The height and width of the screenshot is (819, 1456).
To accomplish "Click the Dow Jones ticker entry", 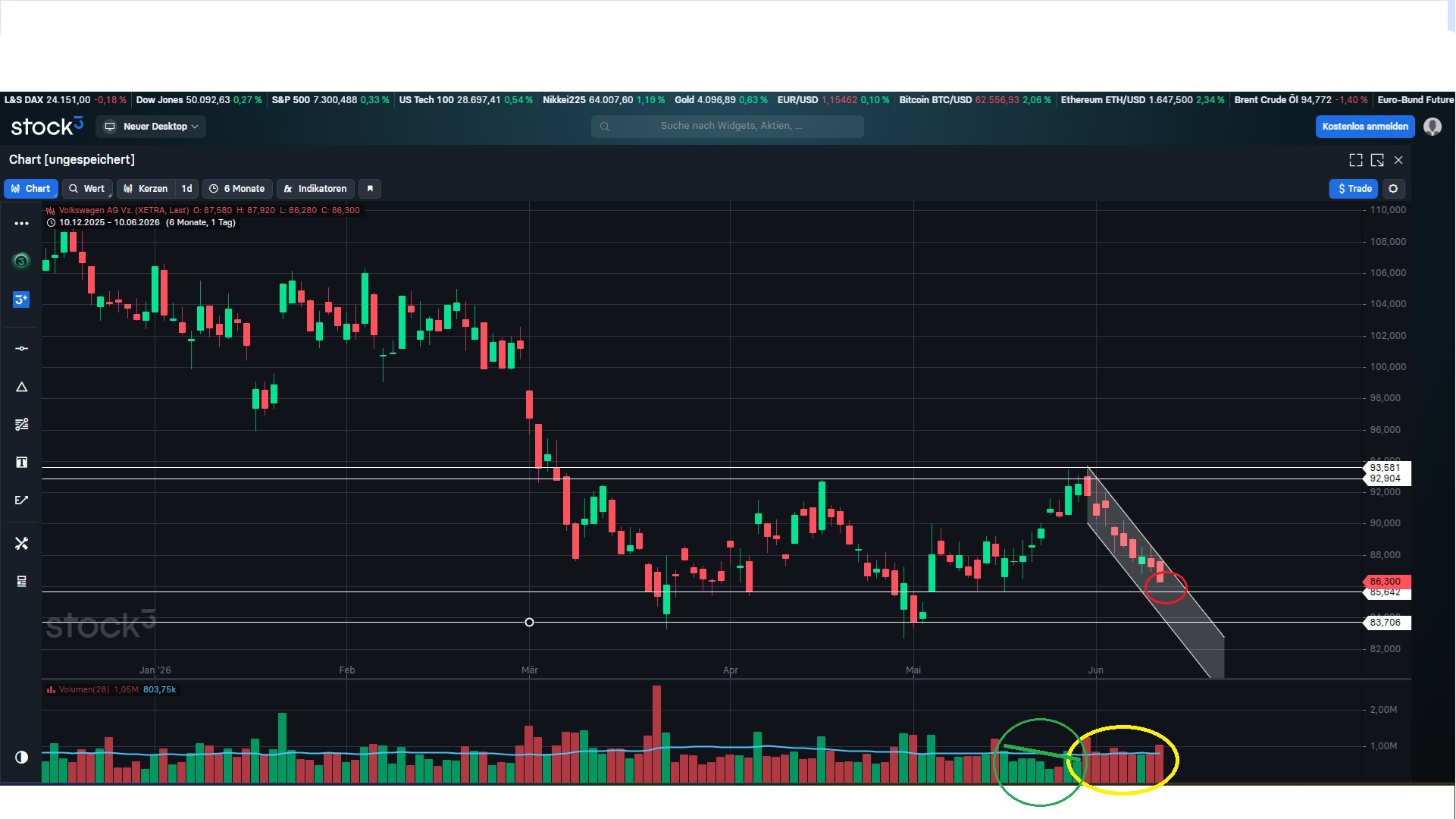I will point(199,100).
